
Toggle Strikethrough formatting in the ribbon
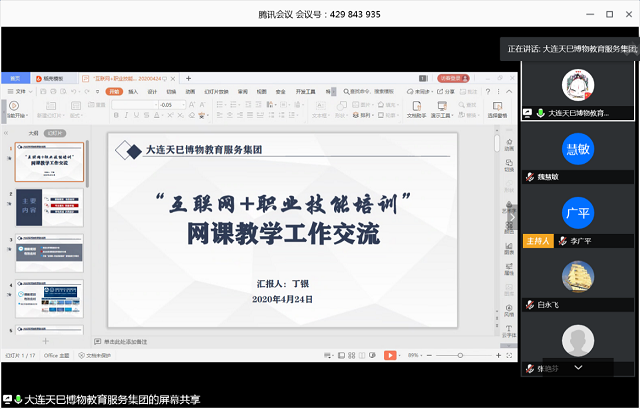[x=147, y=116]
